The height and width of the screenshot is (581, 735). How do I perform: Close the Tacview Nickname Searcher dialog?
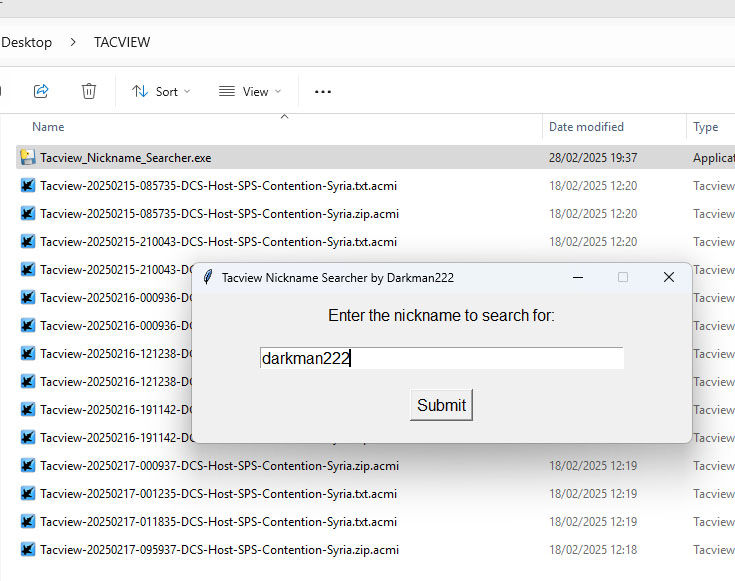pyautogui.click(x=669, y=277)
